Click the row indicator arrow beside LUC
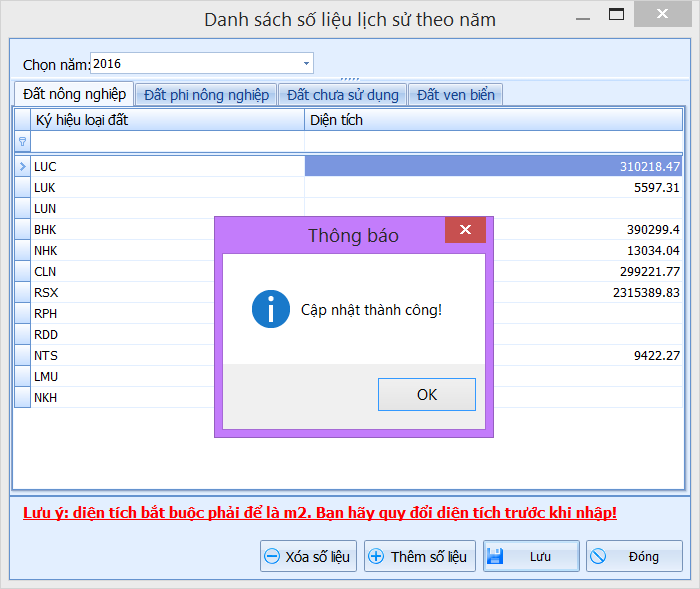This screenshot has width=700, height=589. pyautogui.click(x=22, y=166)
